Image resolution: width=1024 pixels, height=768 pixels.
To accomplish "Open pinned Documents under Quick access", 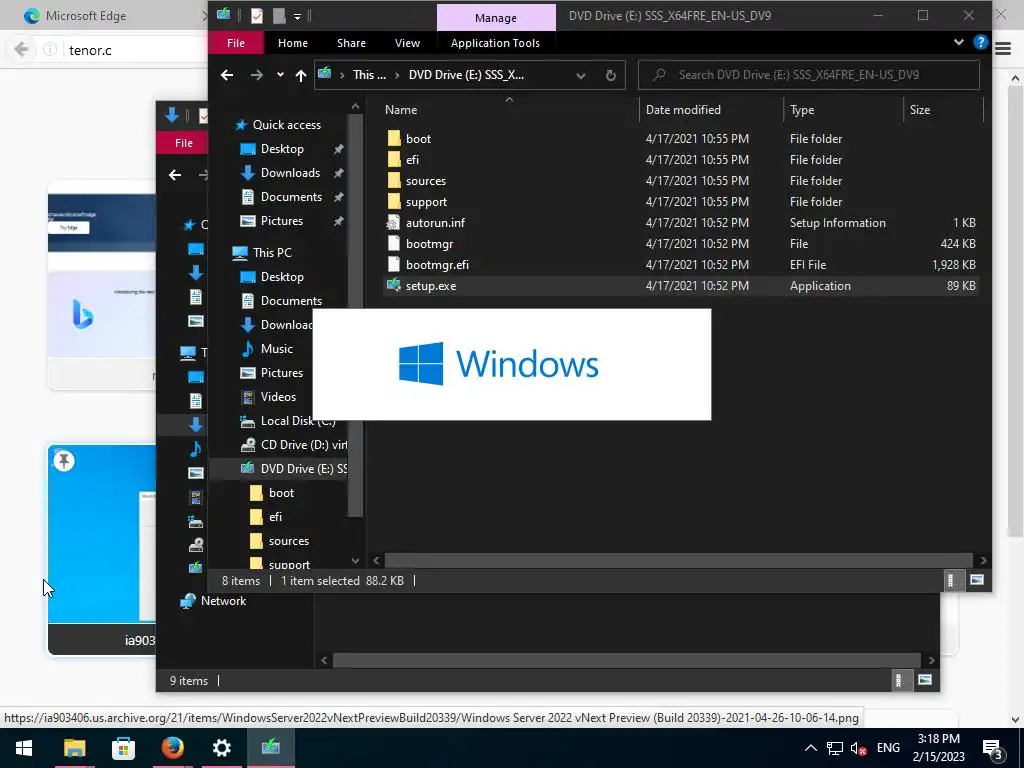I will [291, 197].
